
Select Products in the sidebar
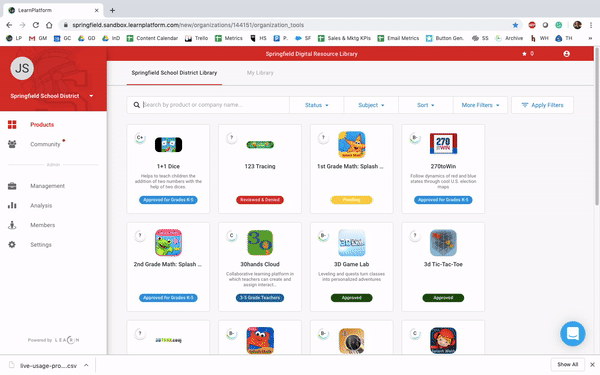click(42, 125)
